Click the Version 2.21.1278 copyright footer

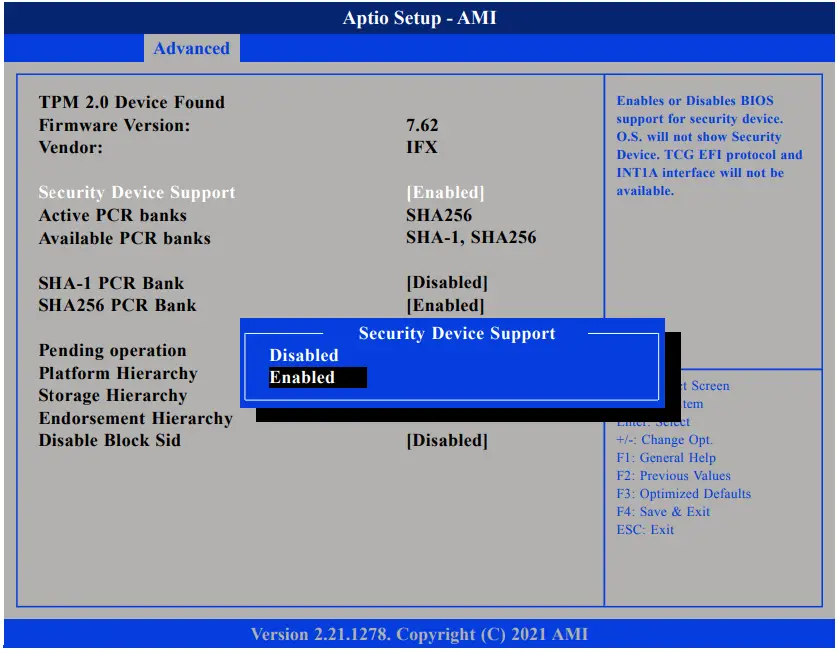[x=420, y=634]
